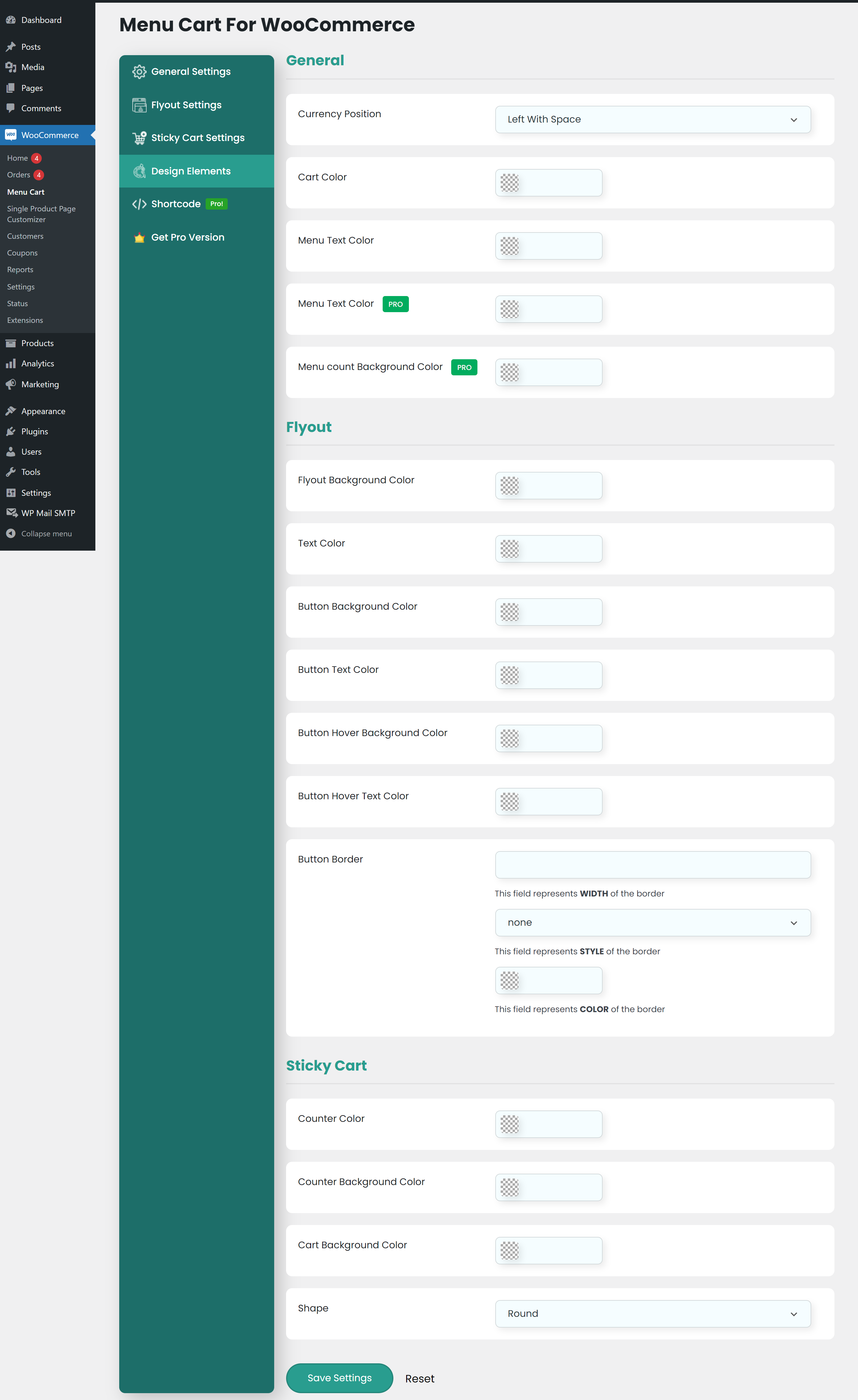Click the Appearance paintbrush icon

coord(10,411)
